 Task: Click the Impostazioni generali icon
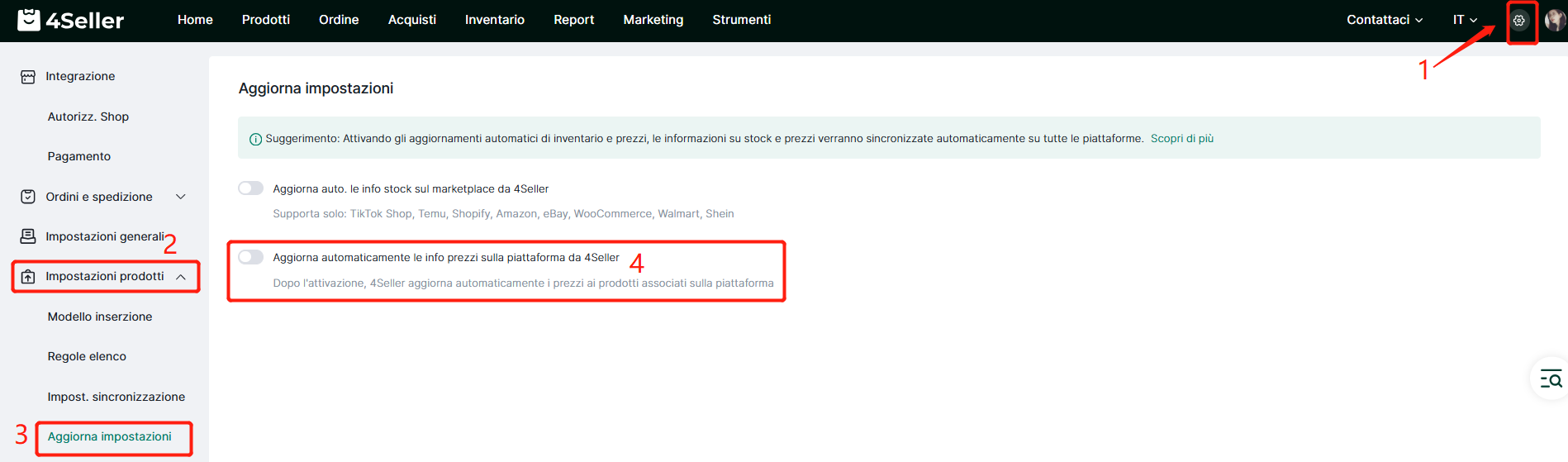28,236
